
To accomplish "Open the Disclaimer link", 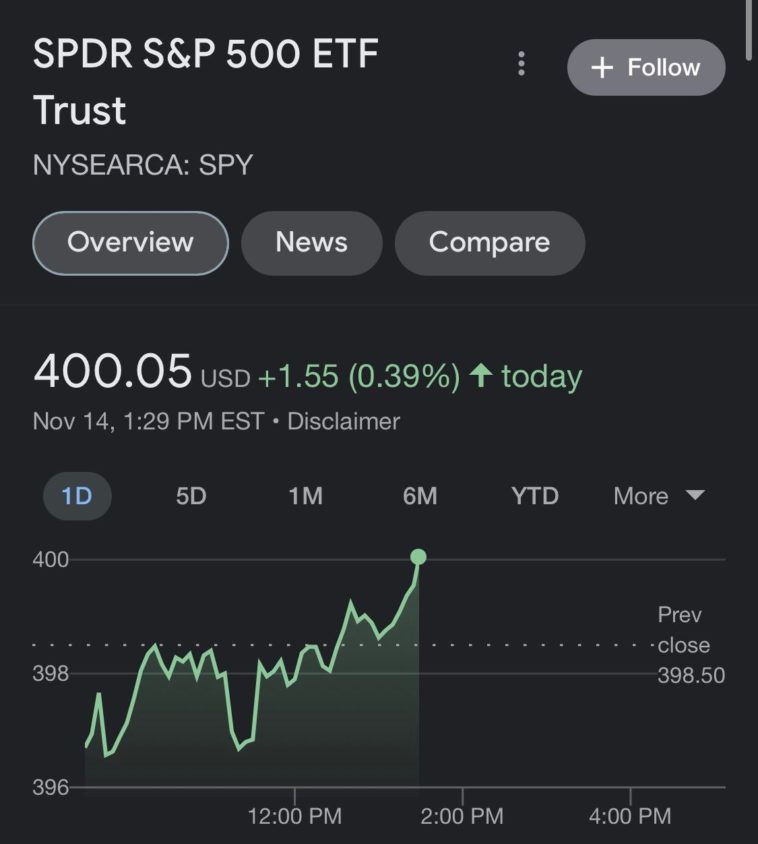I will 343,421.
